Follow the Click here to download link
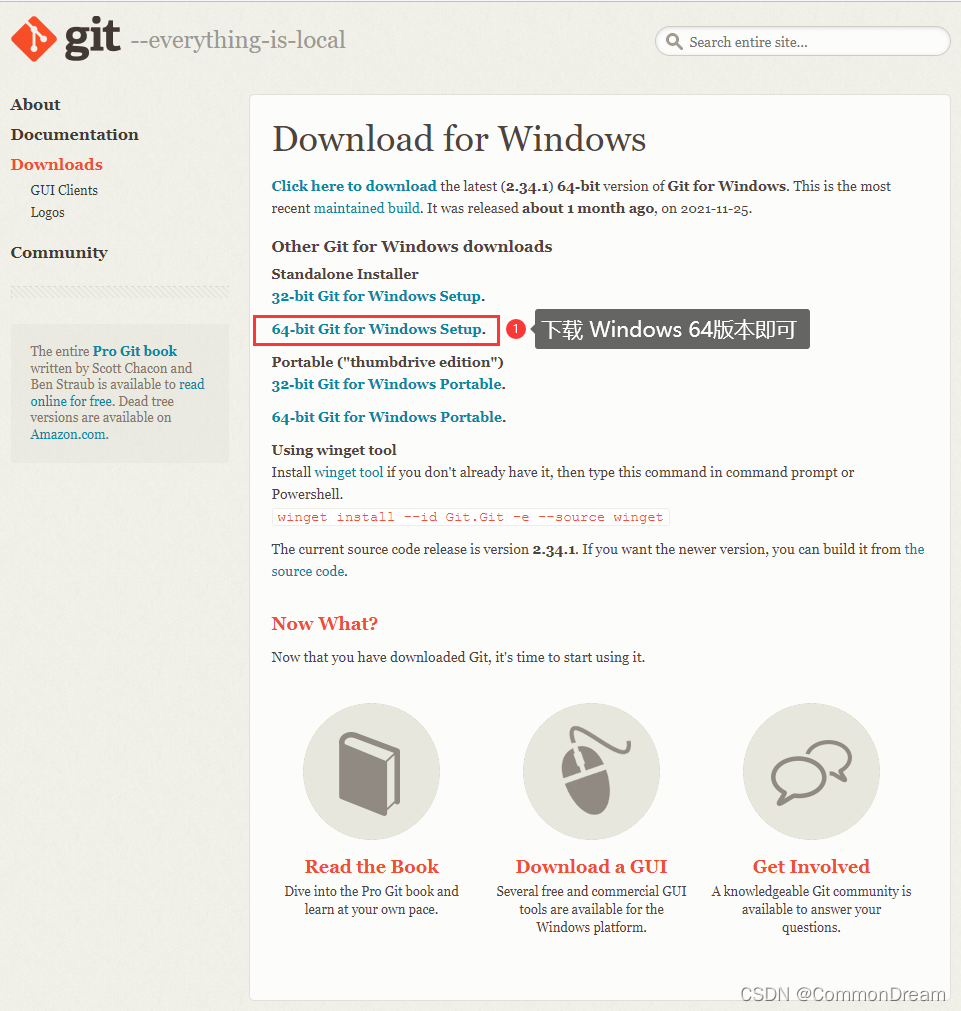The width and height of the screenshot is (961, 1011). click(354, 186)
